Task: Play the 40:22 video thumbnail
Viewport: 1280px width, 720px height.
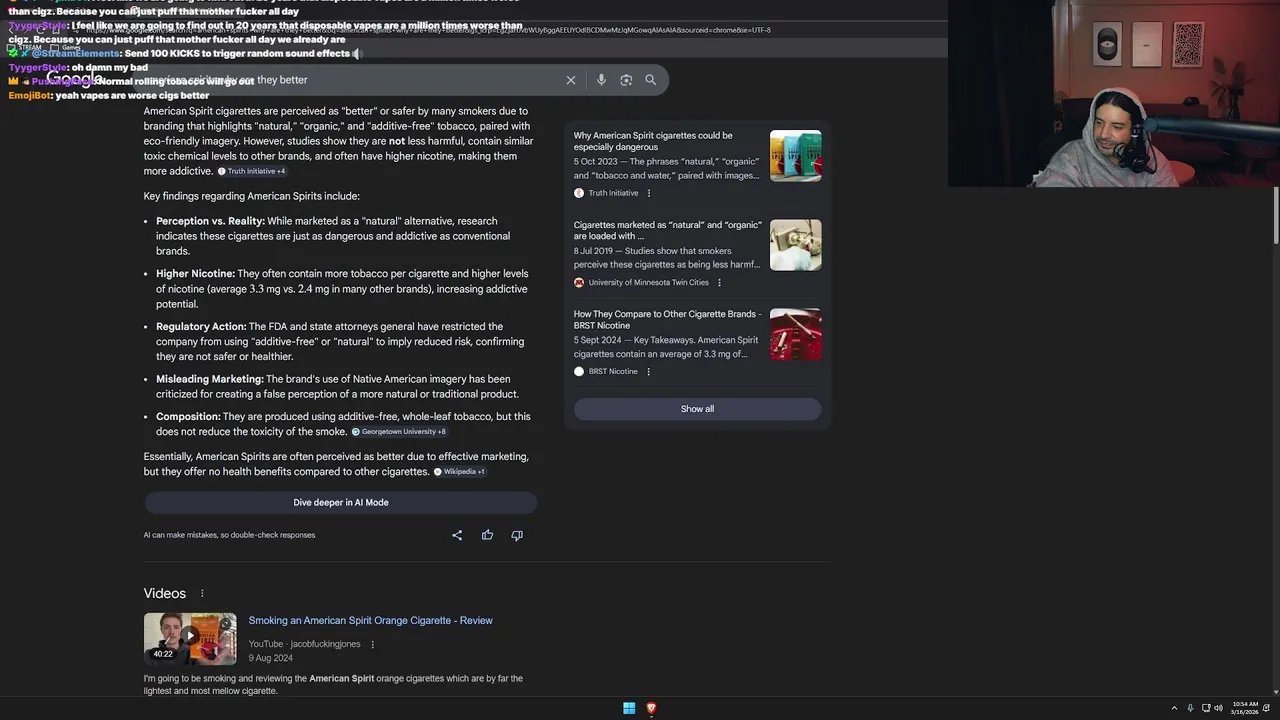Action: pos(190,639)
